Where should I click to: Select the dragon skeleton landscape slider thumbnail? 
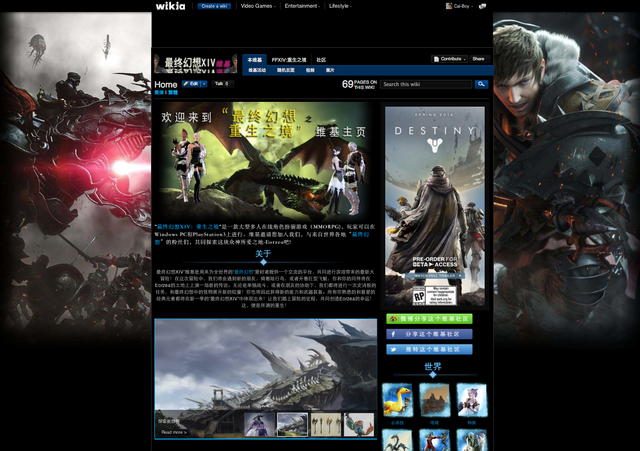pos(292,424)
